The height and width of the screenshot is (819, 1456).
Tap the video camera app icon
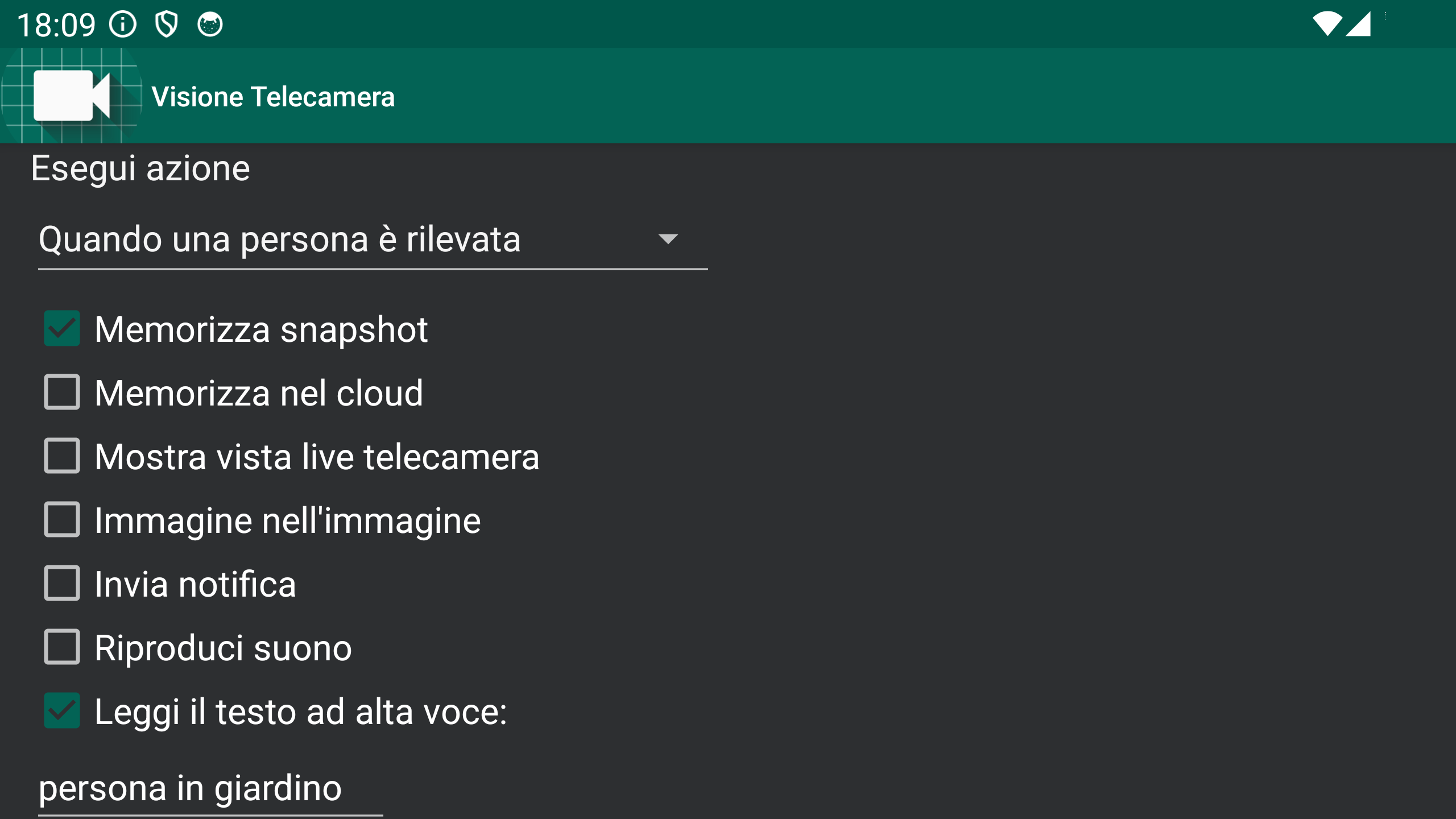pyautogui.click(x=72, y=96)
